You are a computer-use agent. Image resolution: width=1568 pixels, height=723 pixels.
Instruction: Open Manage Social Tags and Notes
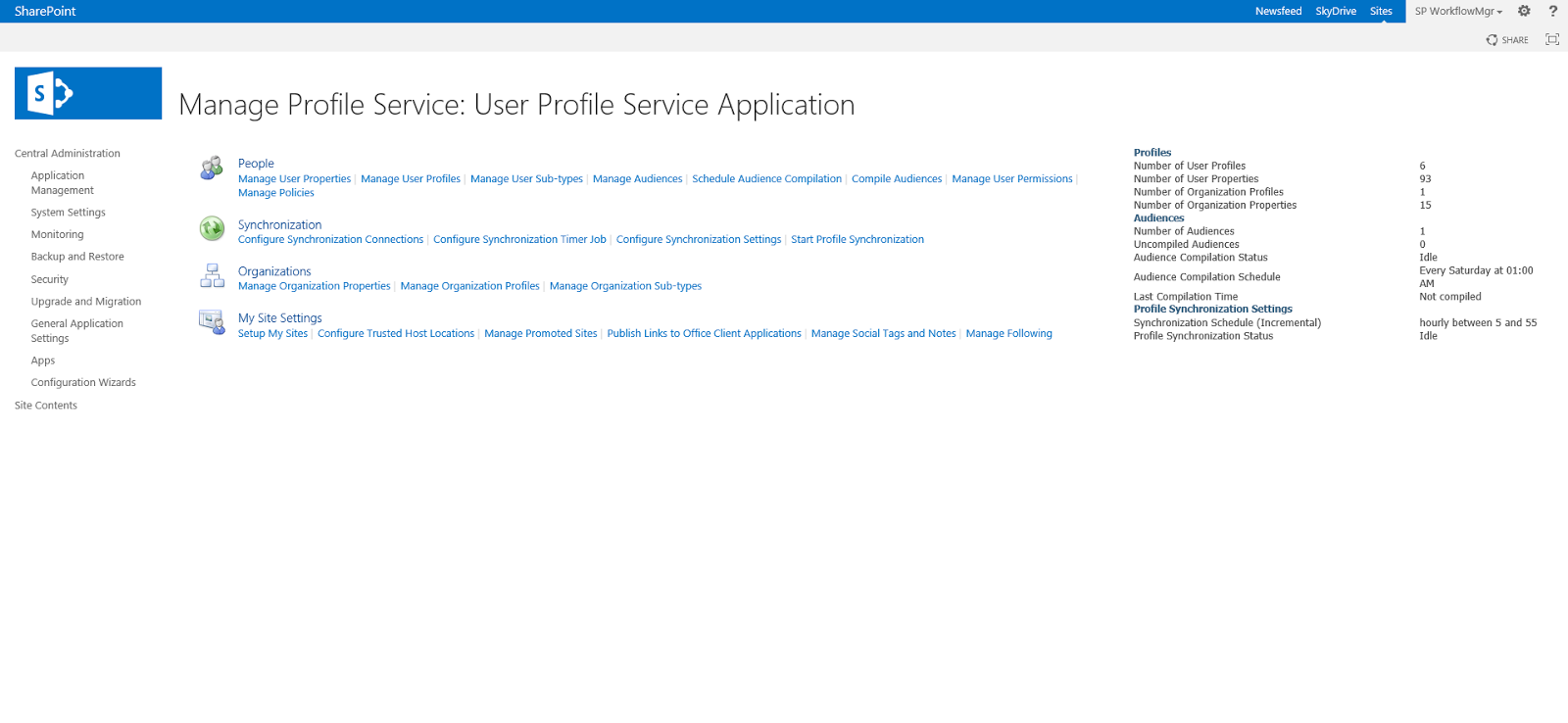click(884, 334)
